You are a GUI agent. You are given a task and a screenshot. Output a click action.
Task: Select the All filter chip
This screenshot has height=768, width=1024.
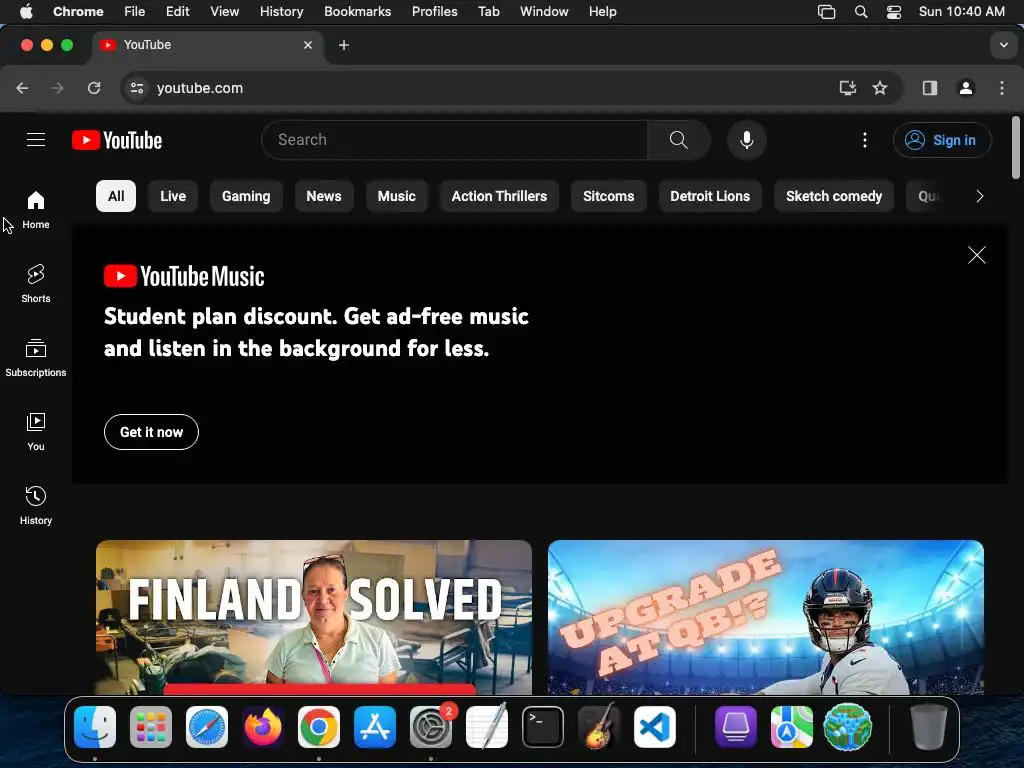(116, 196)
